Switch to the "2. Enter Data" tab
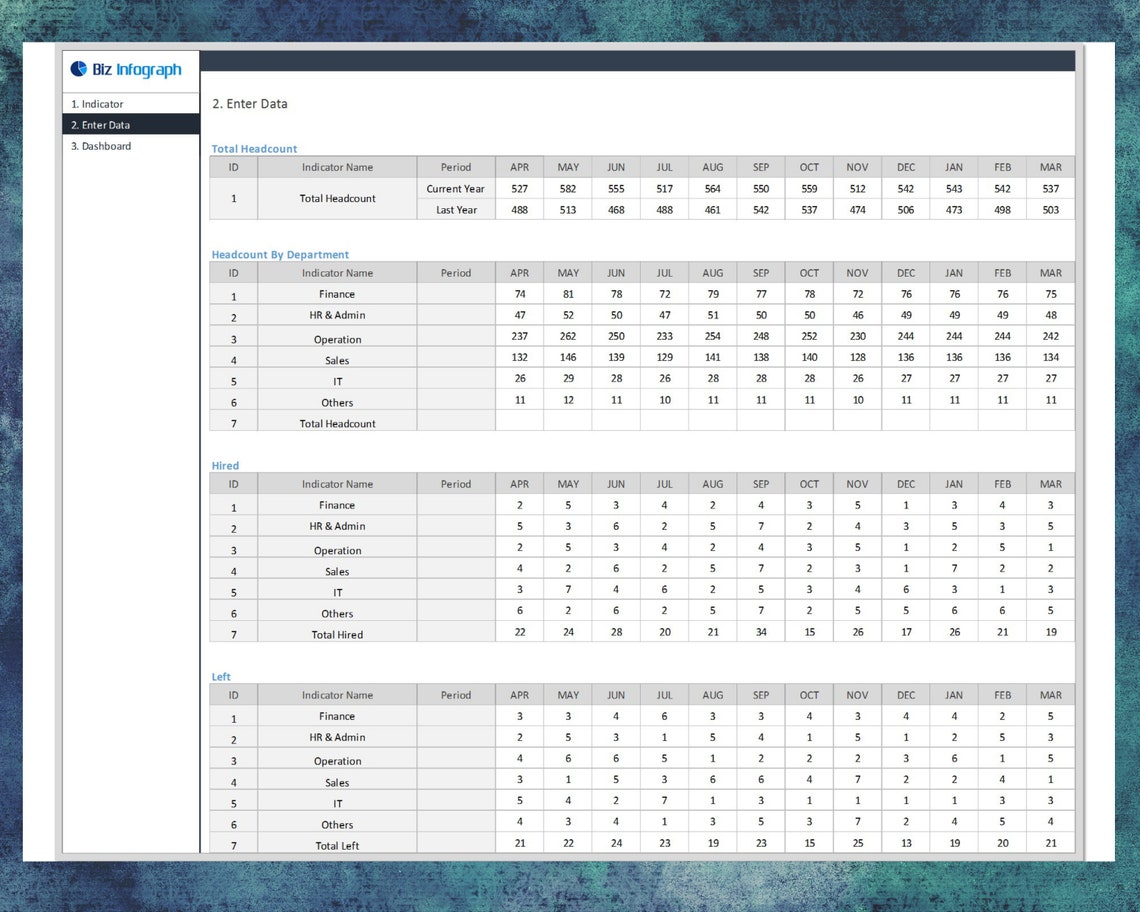1140x912 pixels. pos(100,125)
